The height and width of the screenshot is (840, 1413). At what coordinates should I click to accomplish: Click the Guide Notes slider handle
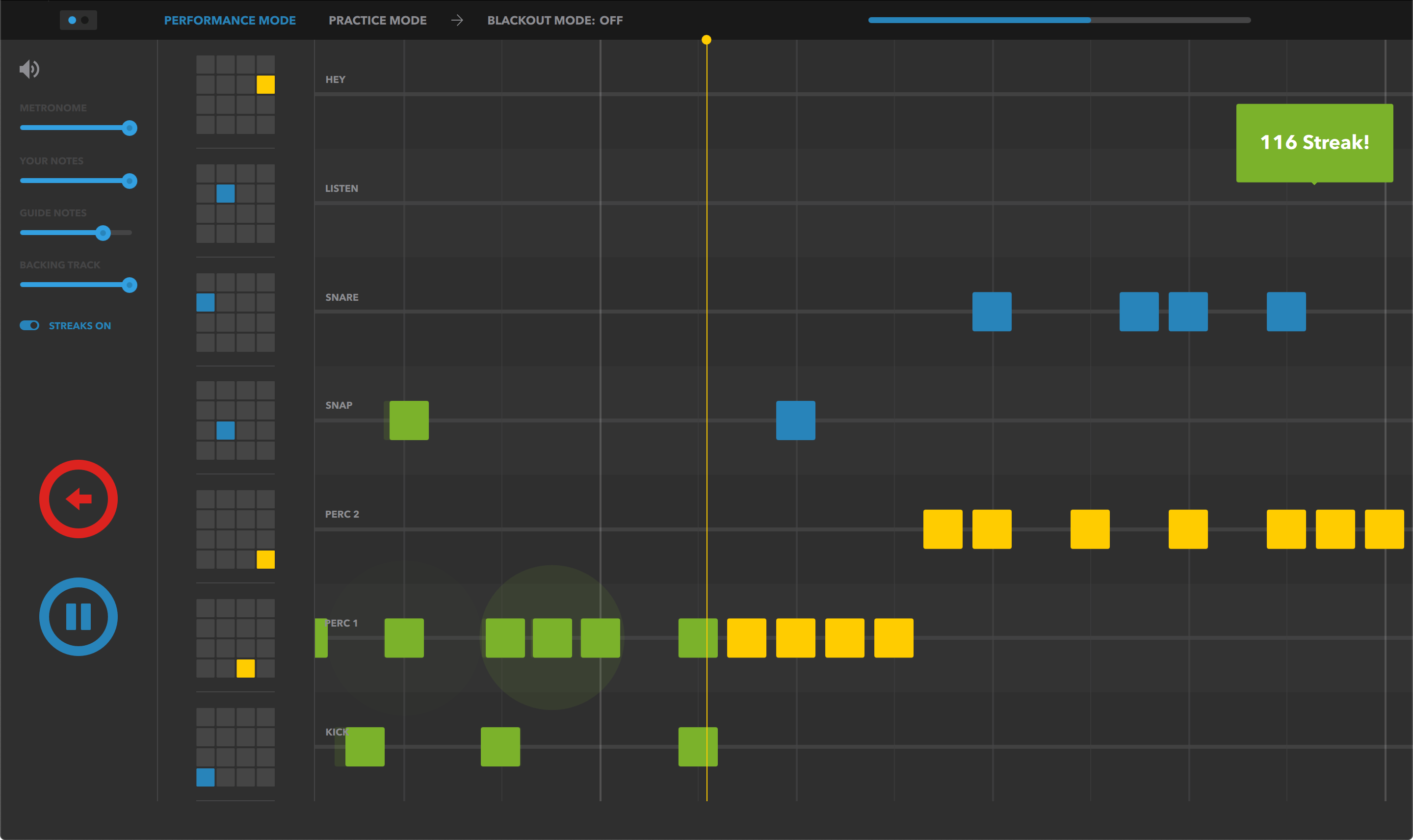pos(103,233)
